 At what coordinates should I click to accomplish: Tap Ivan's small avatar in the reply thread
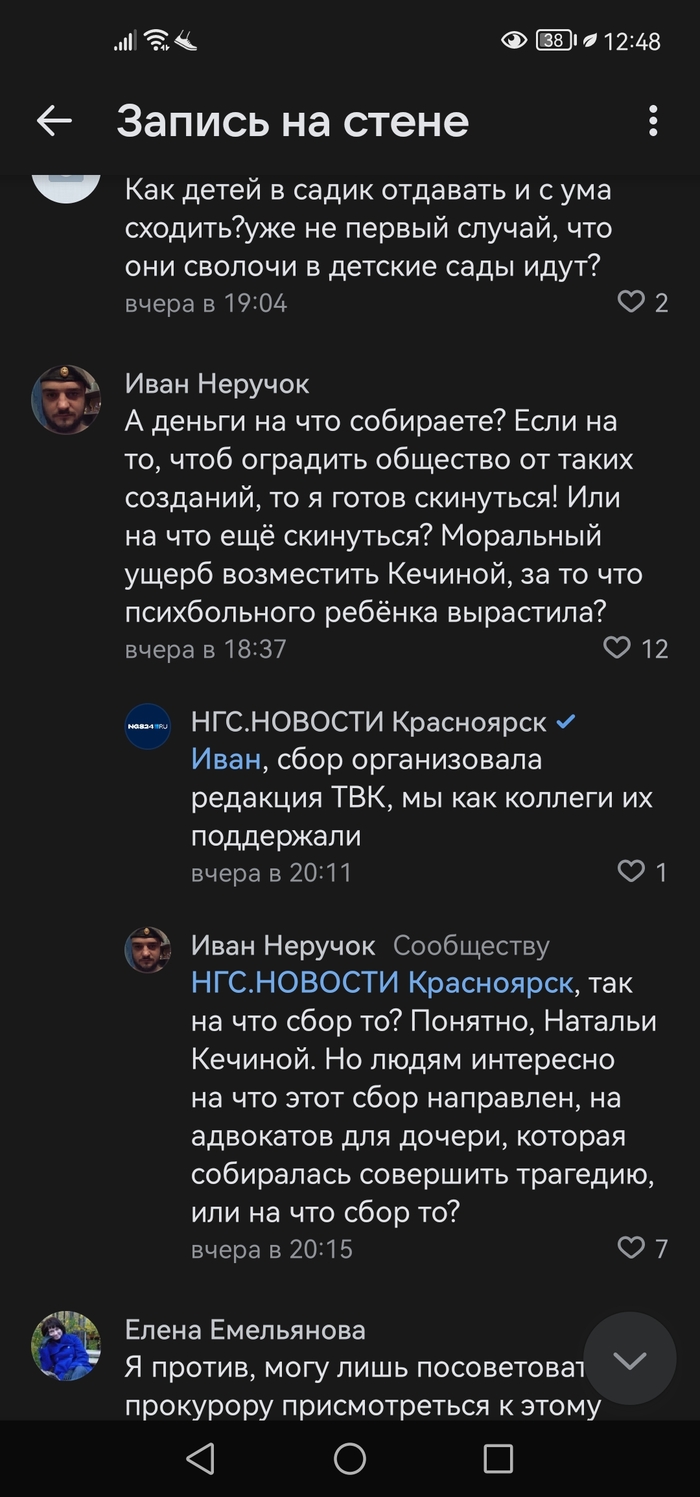tap(148, 949)
